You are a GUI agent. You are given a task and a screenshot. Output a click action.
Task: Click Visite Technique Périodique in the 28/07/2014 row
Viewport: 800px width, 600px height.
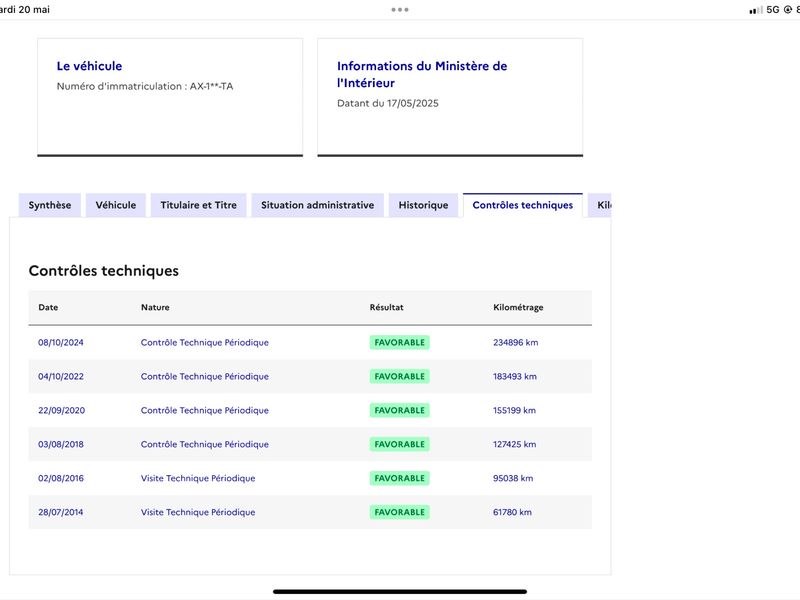click(x=198, y=512)
